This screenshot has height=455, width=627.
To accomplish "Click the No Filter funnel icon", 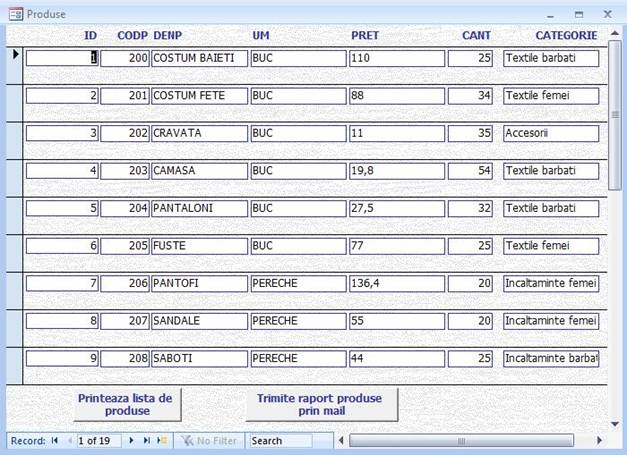I will [186, 441].
